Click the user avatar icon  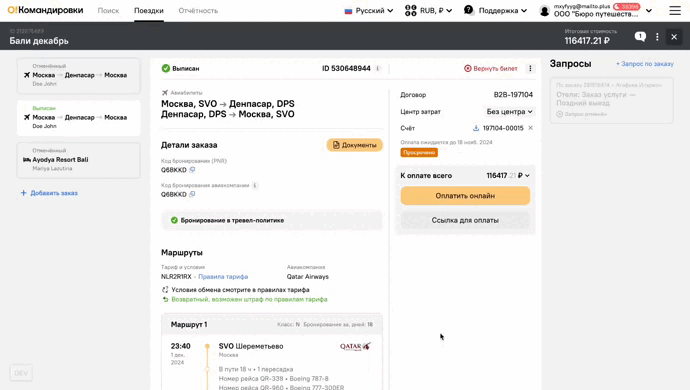pos(545,11)
